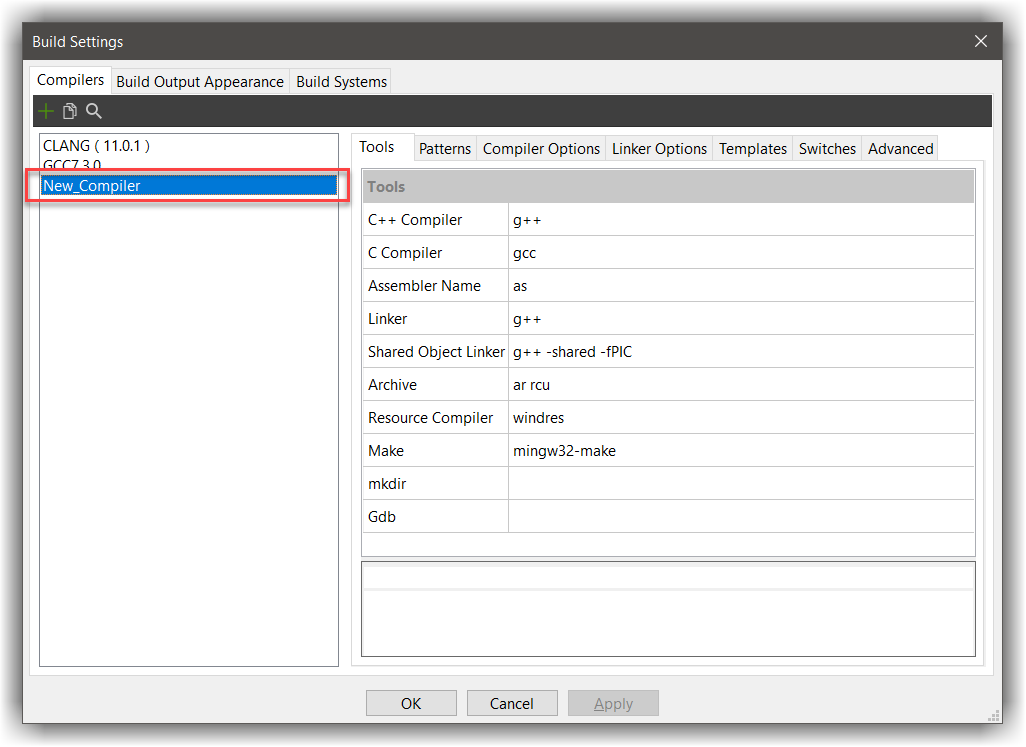Click the green plus to add a compiler
The image size is (1026, 747).
pos(46,110)
